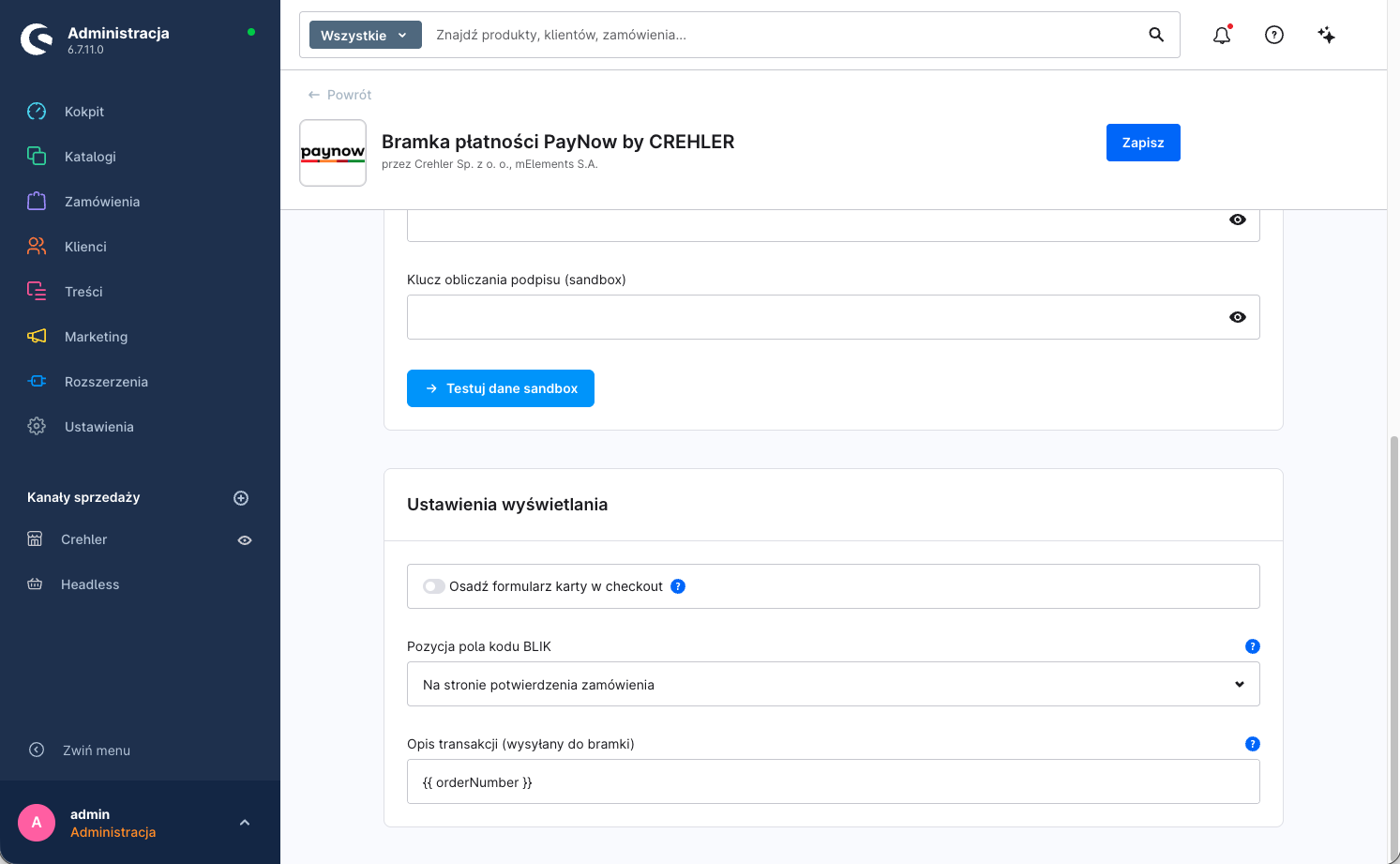
Task: Click the Katalogi sidebar icon
Action: coord(37,157)
